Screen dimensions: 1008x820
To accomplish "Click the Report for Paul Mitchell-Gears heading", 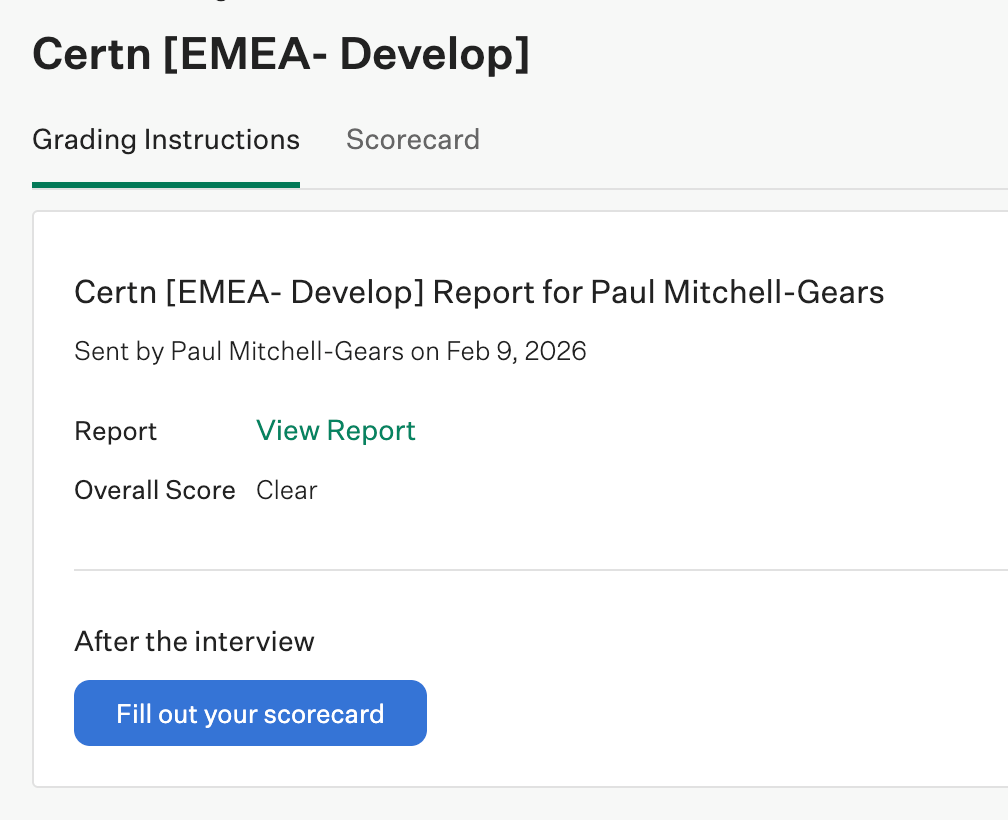I will [x=479, y=293].
